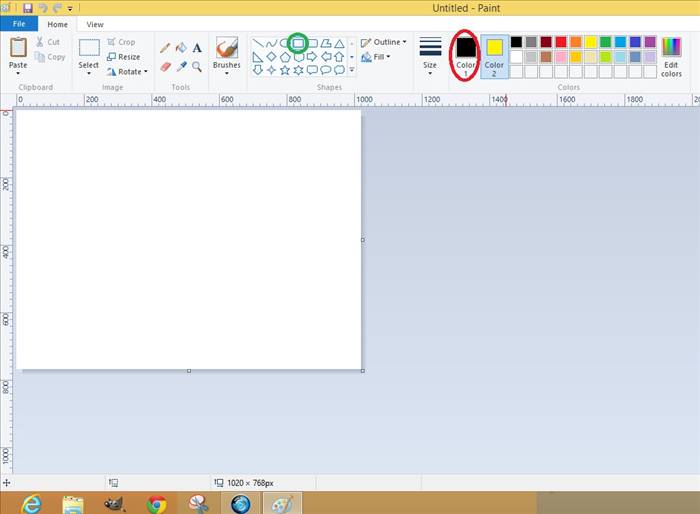Pick the orange palette swatch
This screenshot has width=700, height=514.
tap(576, 42)
